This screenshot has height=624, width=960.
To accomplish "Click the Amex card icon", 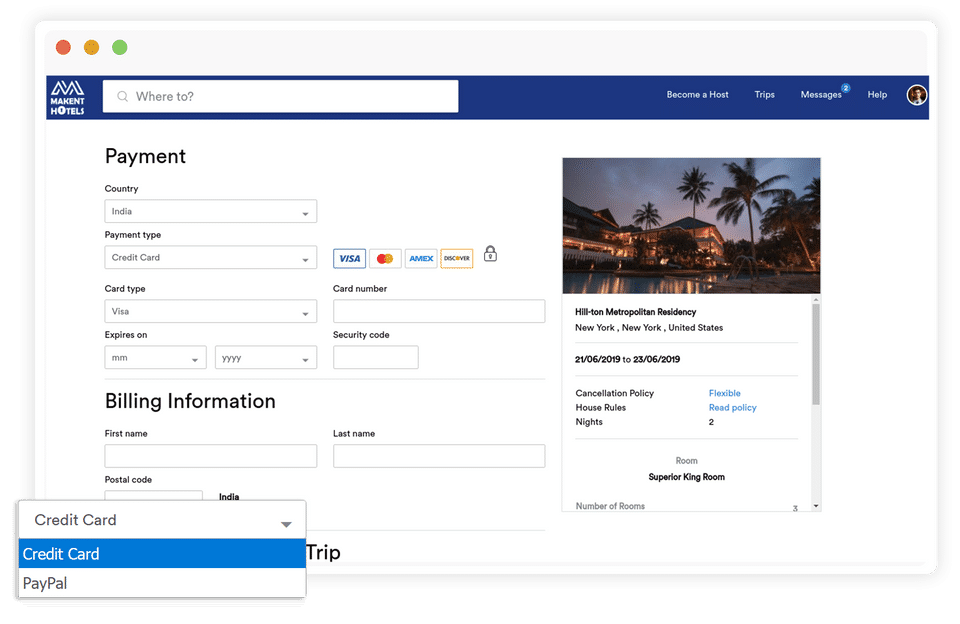I will (x=421, y=258).
